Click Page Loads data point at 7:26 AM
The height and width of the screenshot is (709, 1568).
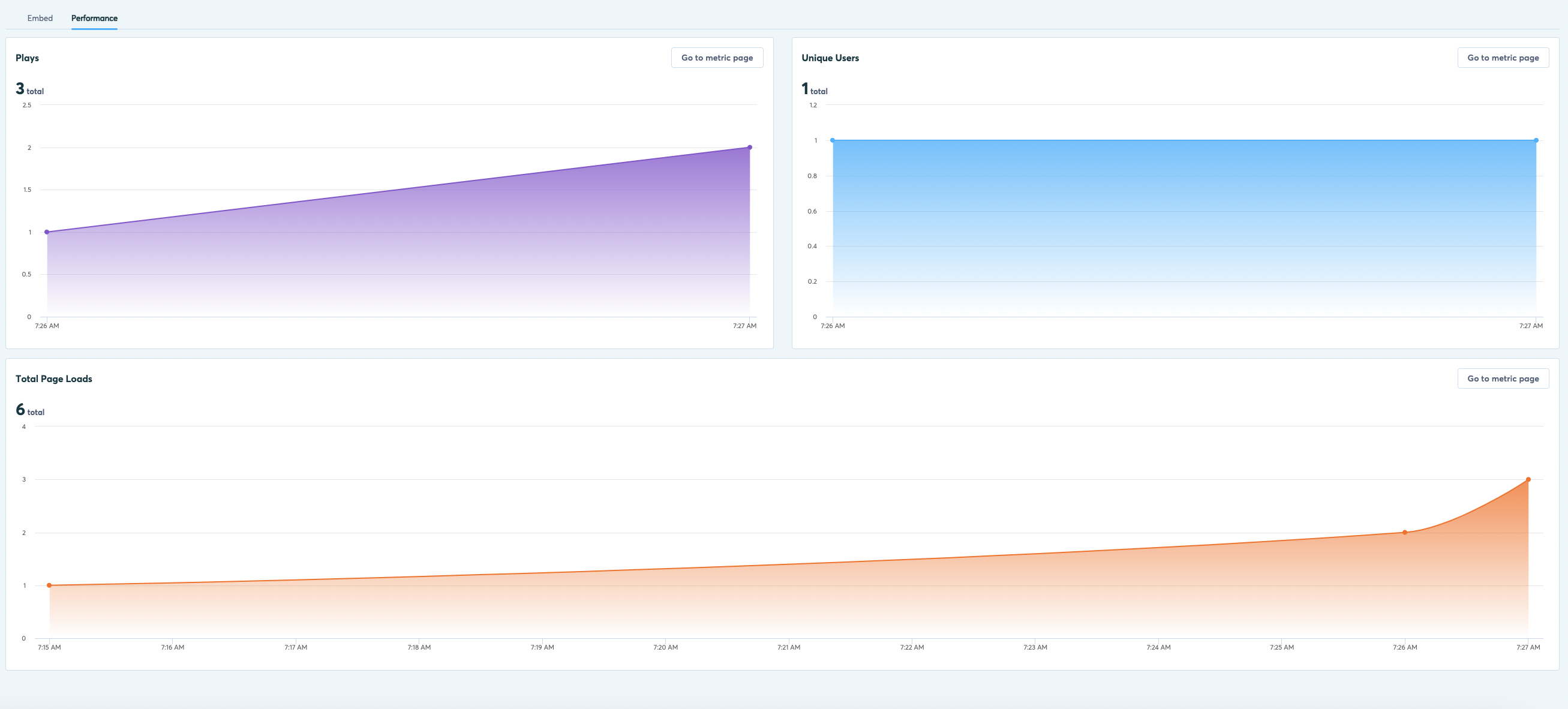1405,533
